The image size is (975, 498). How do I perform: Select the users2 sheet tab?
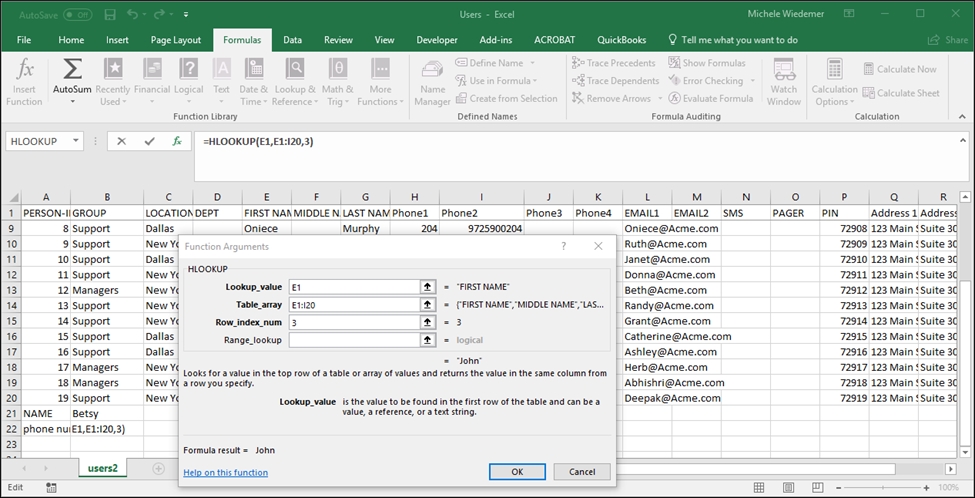103,468
